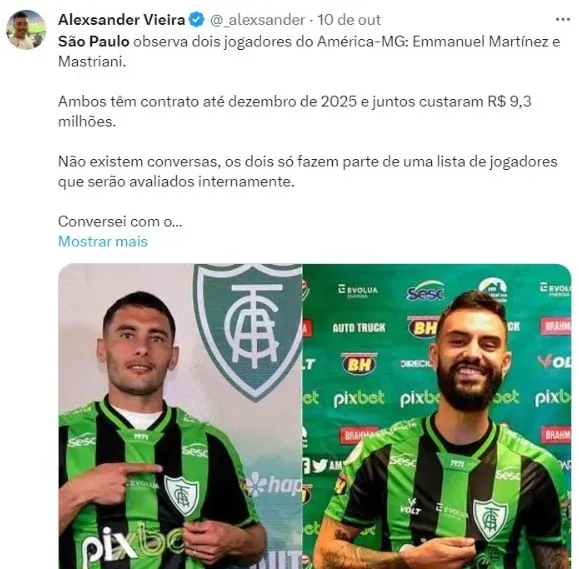Click the display name Alexsander Vieira
This screenshot has height=569, width=579.
[x=121, y=20]
